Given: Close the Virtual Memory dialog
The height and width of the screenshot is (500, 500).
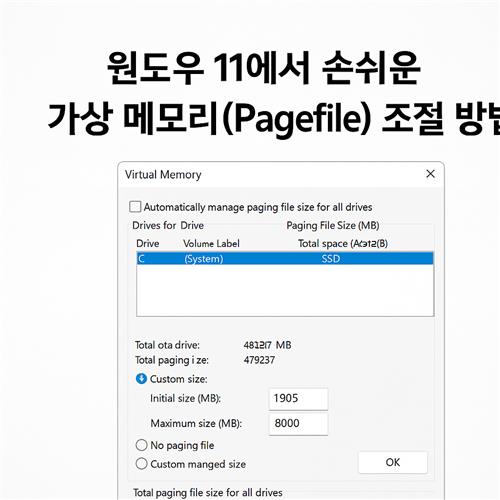Looking at the screenshot, I should coord(430,174).
